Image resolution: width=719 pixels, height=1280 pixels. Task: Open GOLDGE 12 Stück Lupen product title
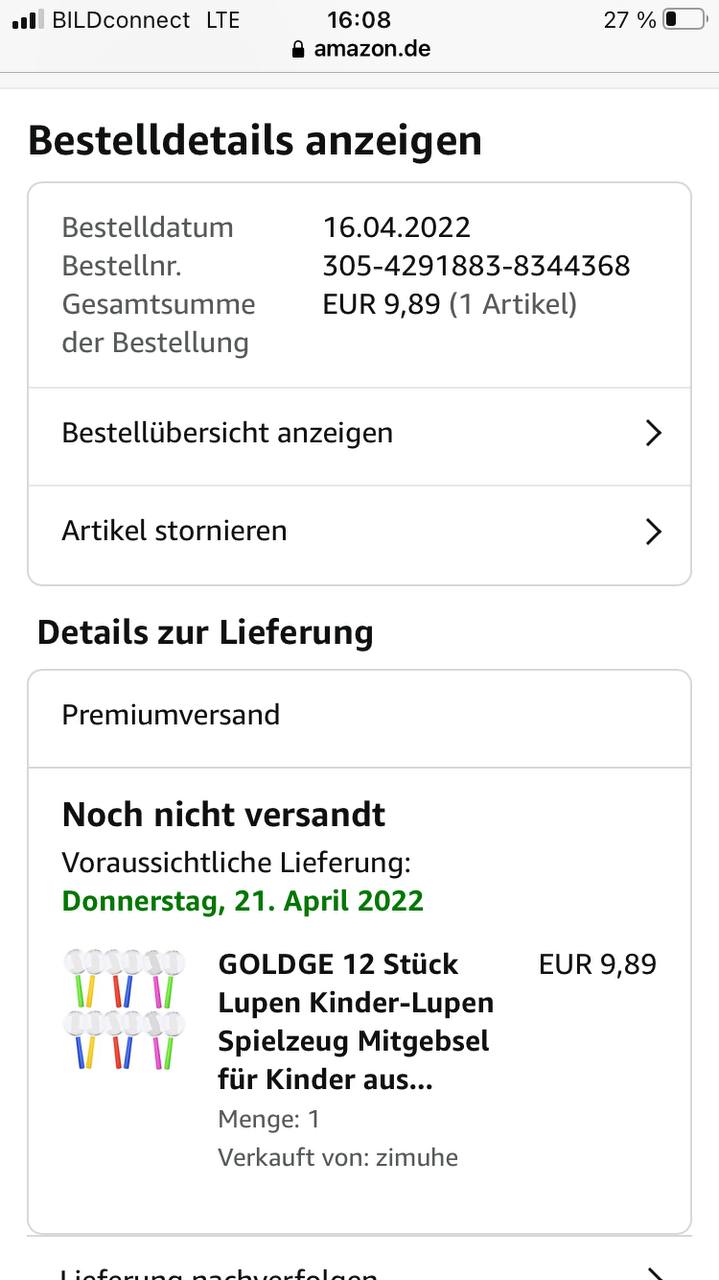tap(355, 1021)
